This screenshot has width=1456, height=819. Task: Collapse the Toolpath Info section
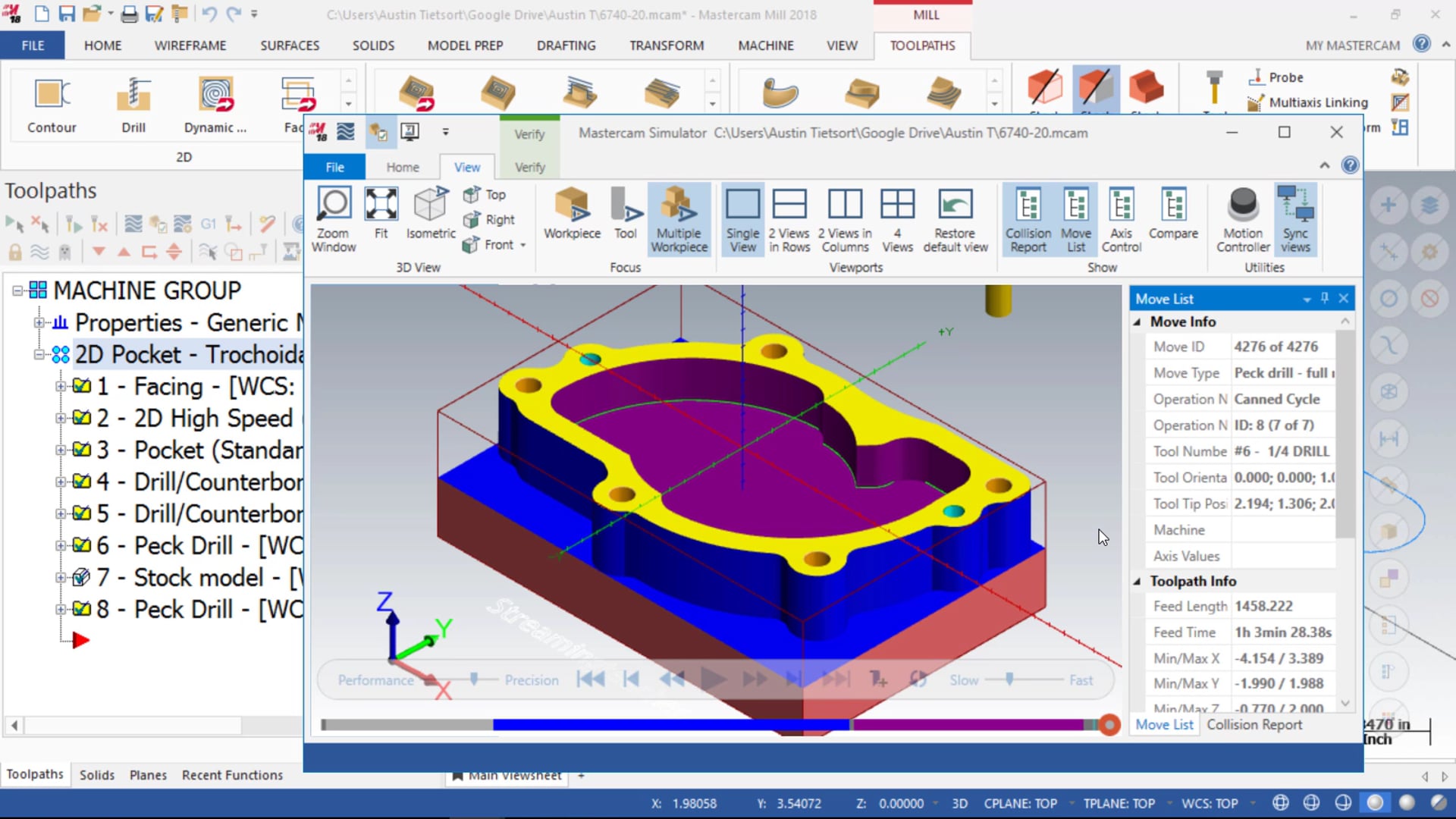(x=1137, y=582)
